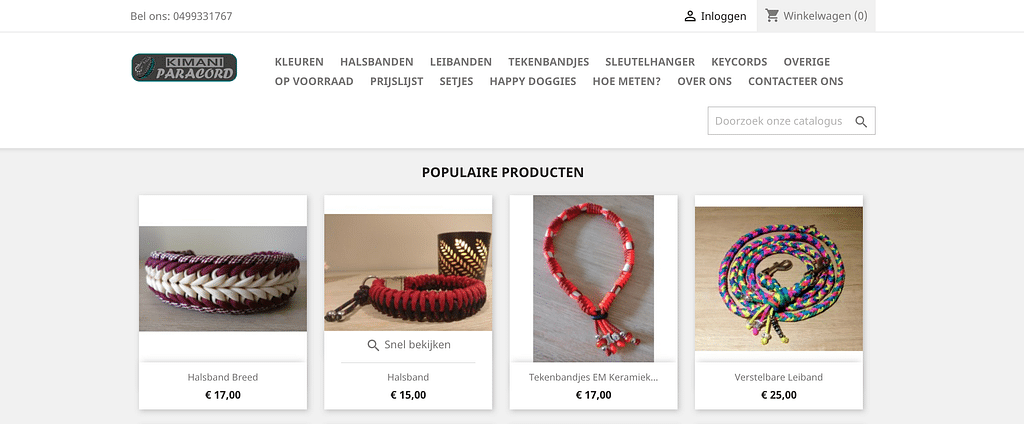Open the Verstelbare Leiband product image
The image size is (1024, 424).
(778, 278)
